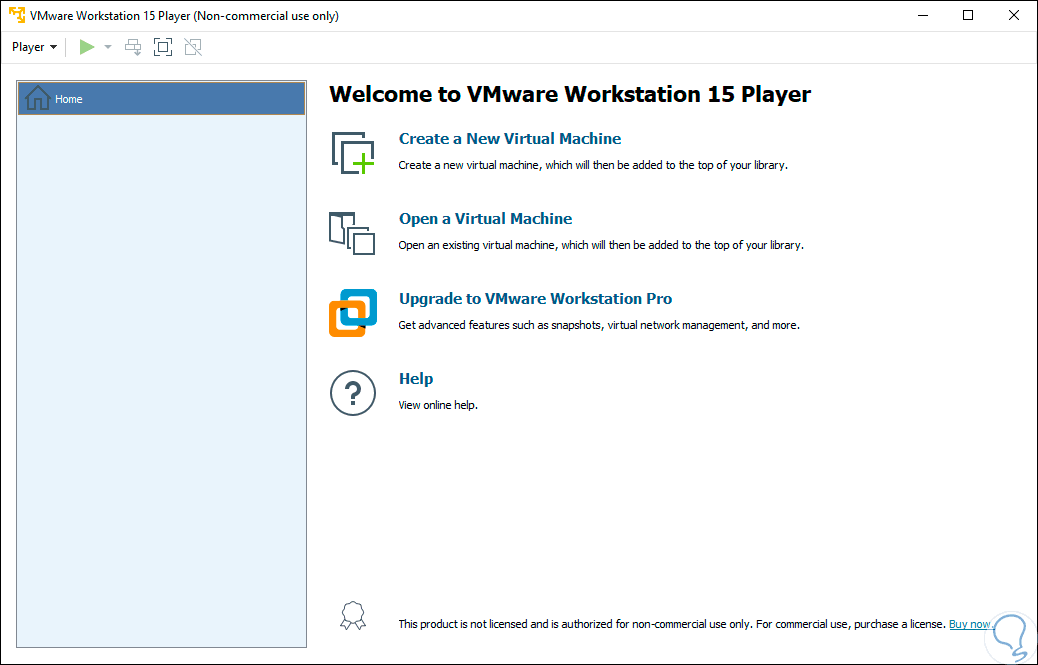Click the 'Get advanced features such as snapshots' description
The image size is (1038, 665).
point(599,325)
